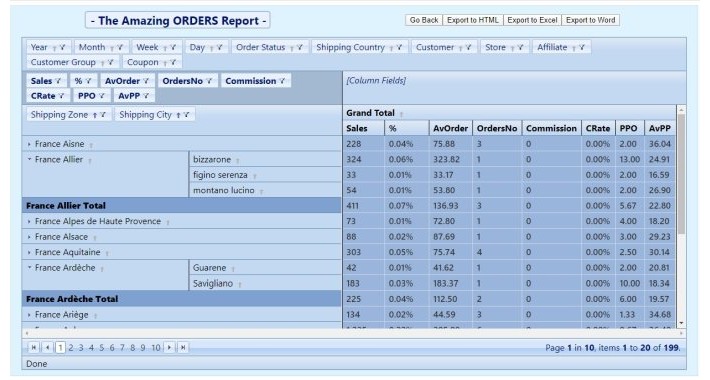710x380 pixels.
Task: Go to page 2 in the pager
Action: (71, 348)
